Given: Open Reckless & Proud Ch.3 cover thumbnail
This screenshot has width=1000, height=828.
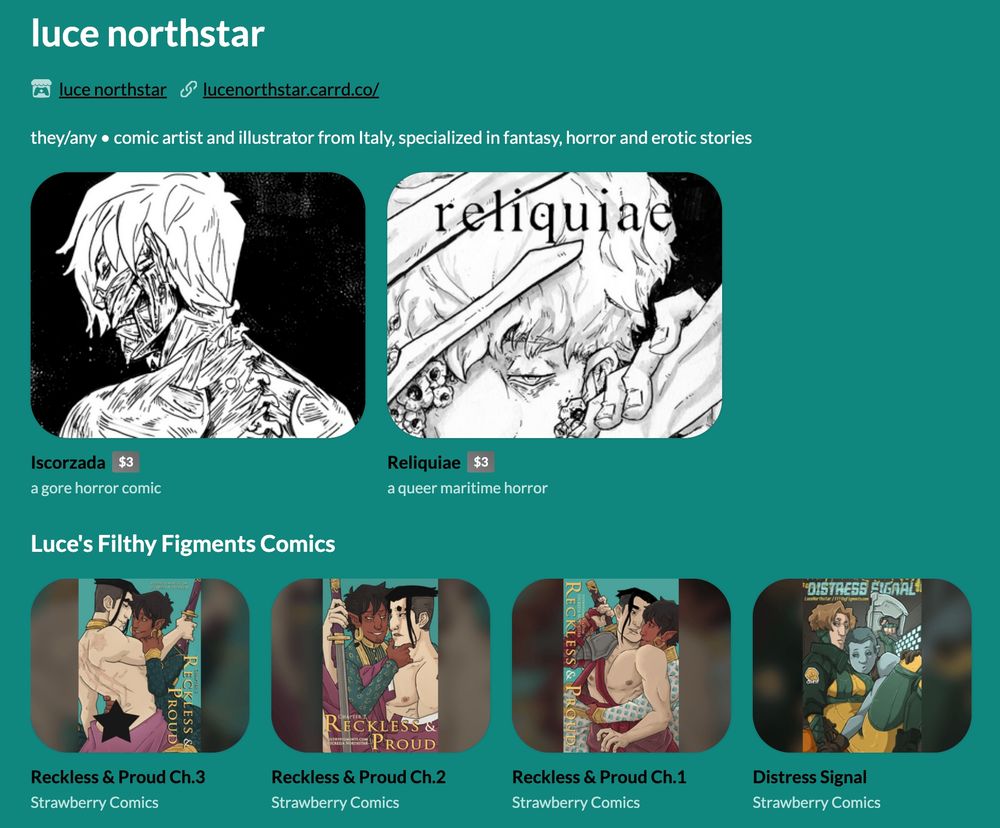Looking at the screenshot, I should (x=140, y=665).
